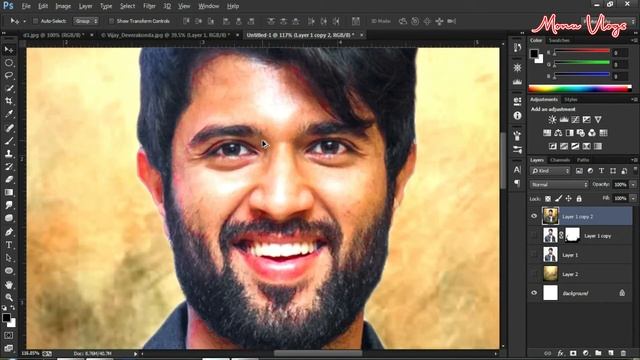Open the Opacity slider dropdown arrow
The width and height of the screenshot is (640, 360).
click(633, 185)
